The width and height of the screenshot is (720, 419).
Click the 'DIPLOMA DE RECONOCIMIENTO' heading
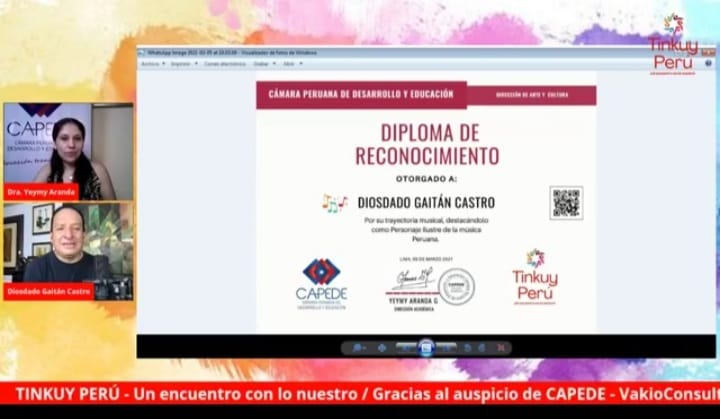[x=427, y=145]
